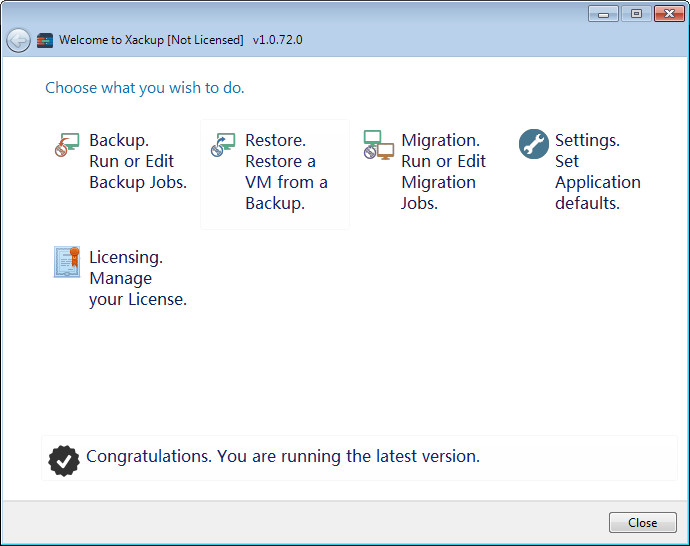
Task: Click the latest-version checkmark badge icon
Action: tap(64, 459)
